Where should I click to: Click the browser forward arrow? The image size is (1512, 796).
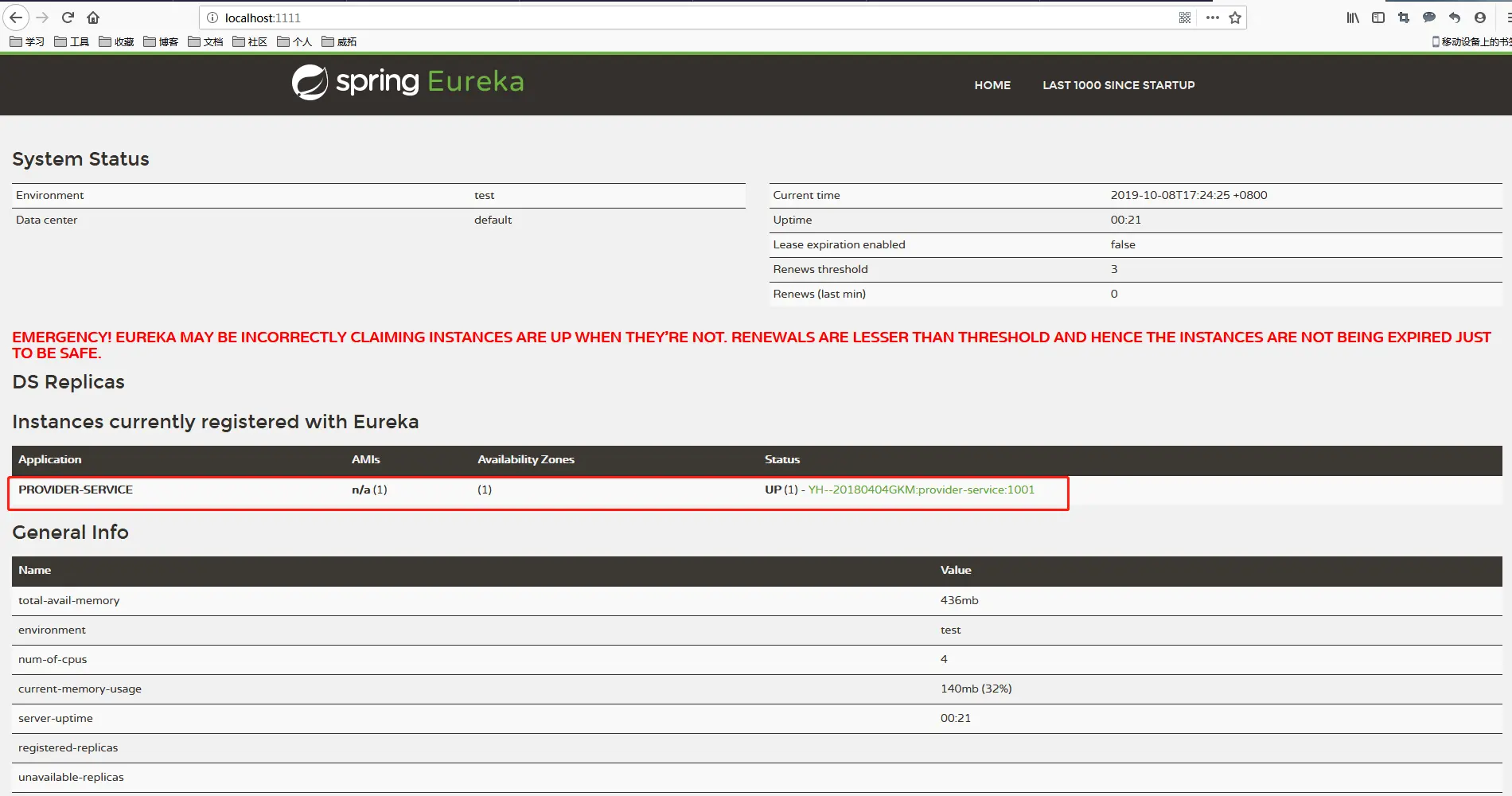click(x=42, y=18)
